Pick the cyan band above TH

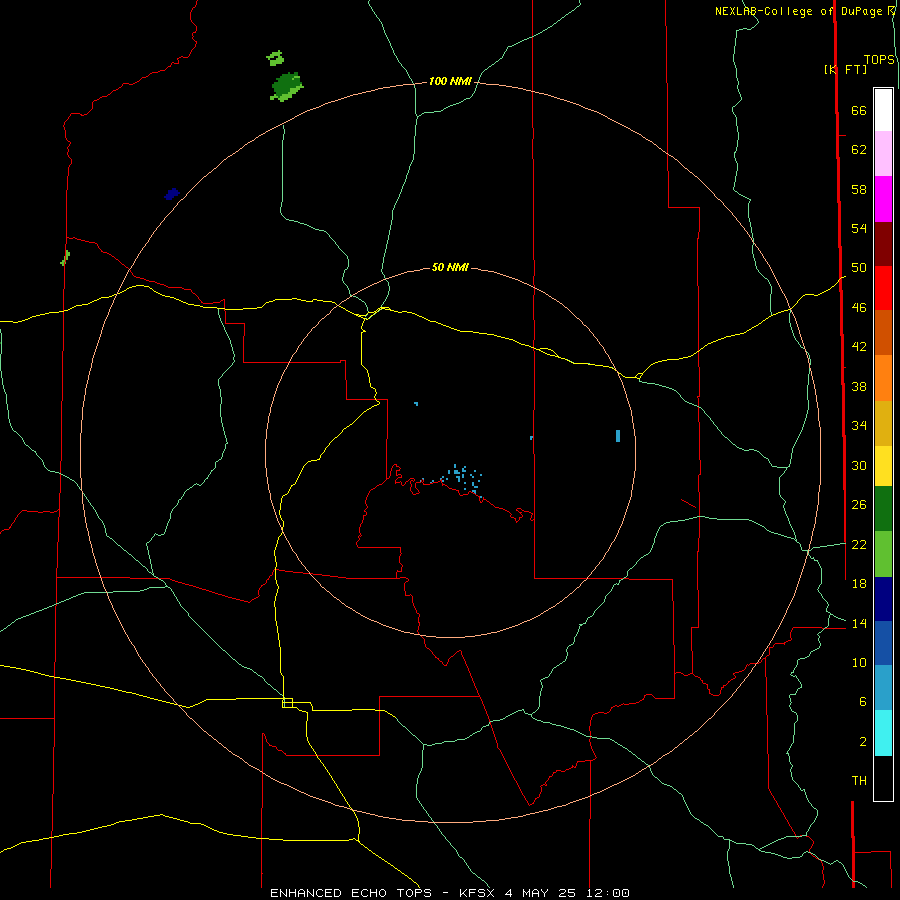[883, 733]
